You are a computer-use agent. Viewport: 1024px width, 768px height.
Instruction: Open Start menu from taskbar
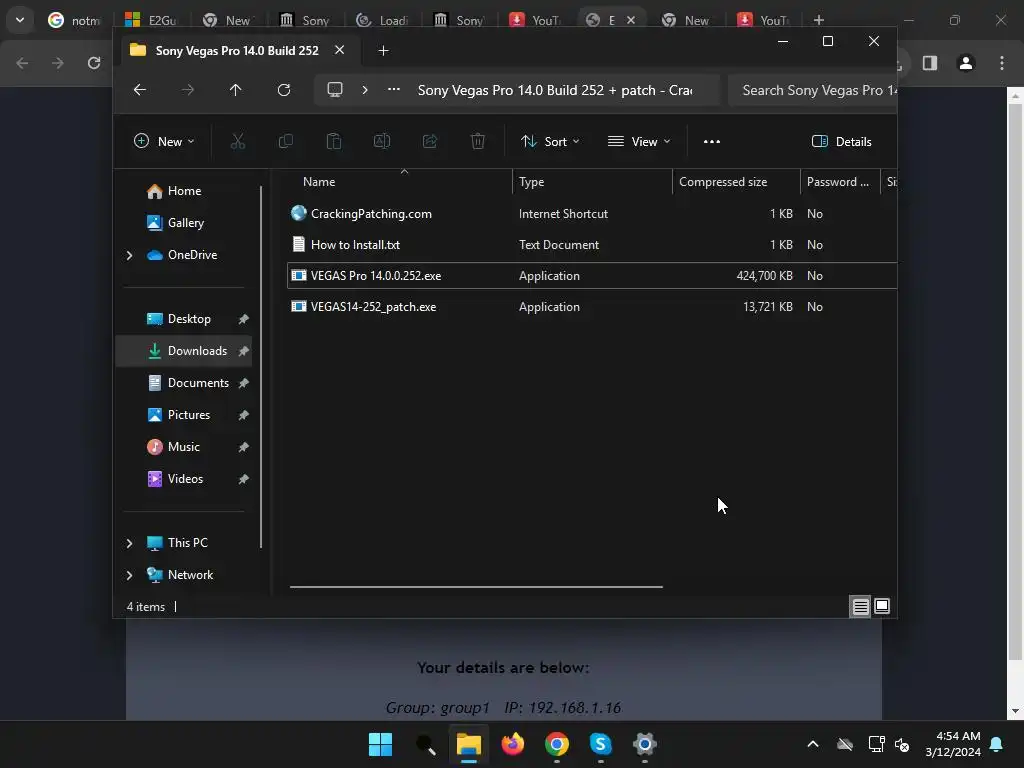[380, 744]
